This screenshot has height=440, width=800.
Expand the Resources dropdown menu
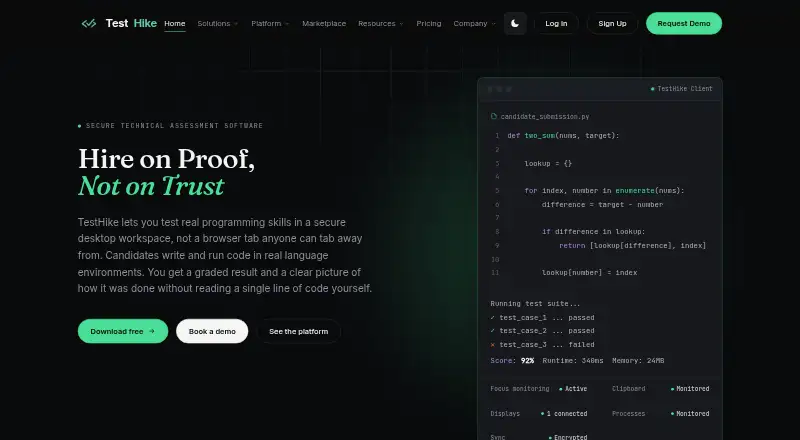point(381,23)
